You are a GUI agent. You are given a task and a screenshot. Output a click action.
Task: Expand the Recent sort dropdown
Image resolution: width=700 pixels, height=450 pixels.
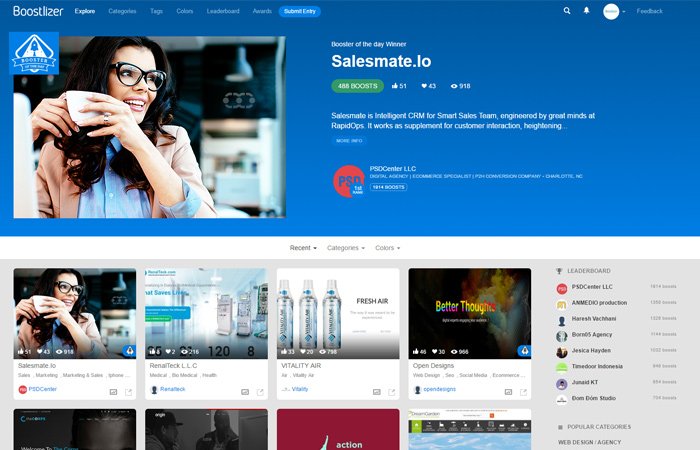tap(303, 248)
